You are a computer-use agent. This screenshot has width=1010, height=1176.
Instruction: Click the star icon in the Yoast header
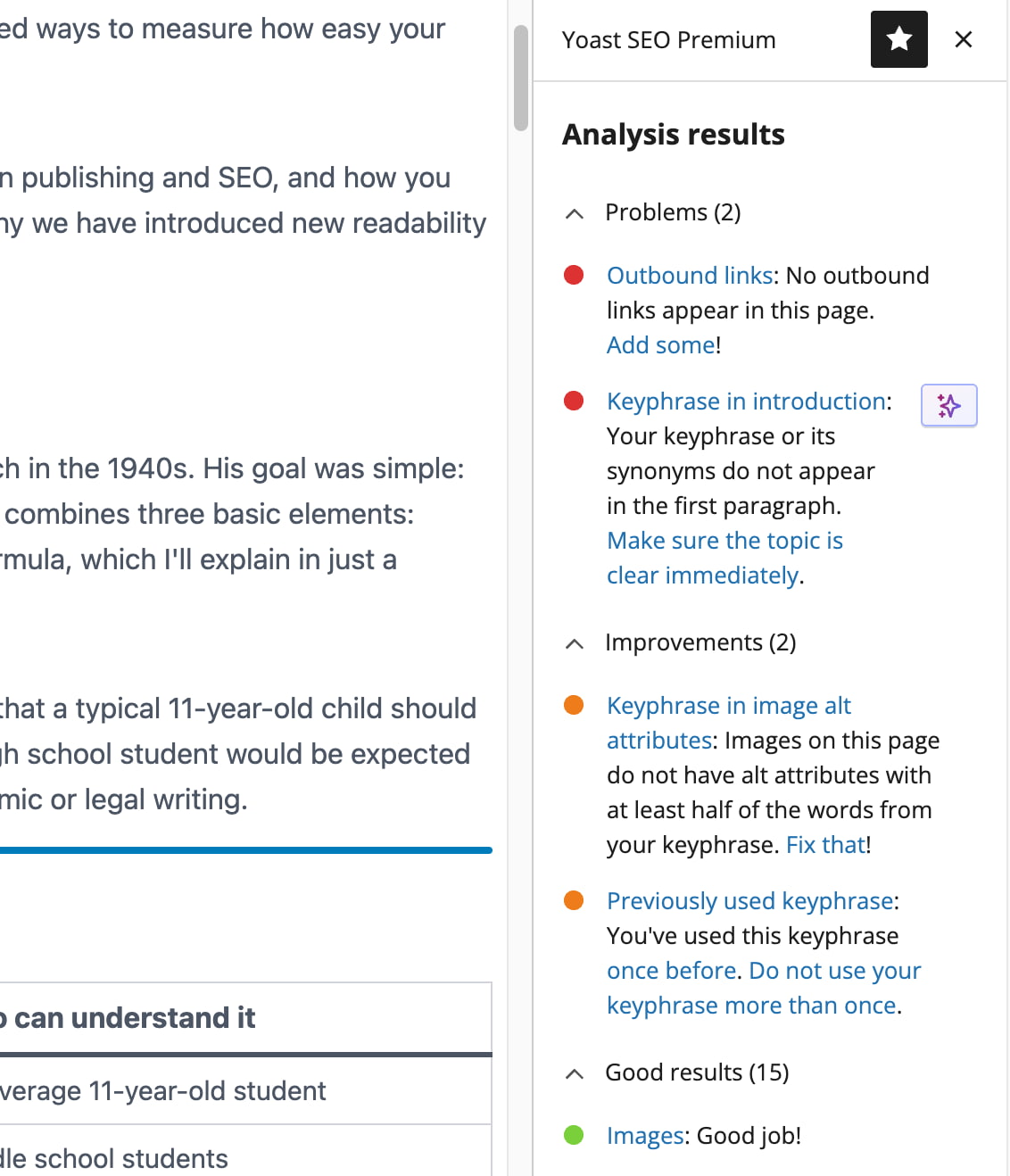(898, 39)
